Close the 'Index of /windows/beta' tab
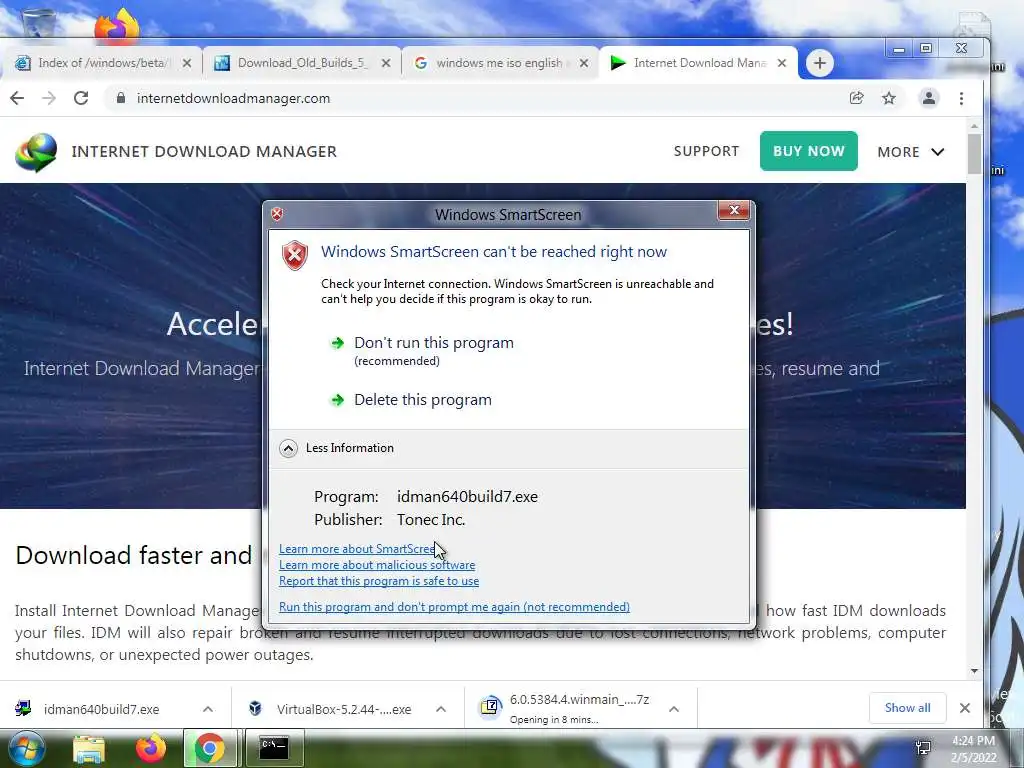1024x768 pixels. tap(187, 63)
